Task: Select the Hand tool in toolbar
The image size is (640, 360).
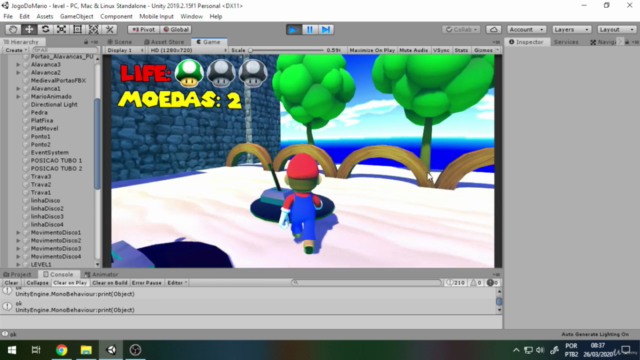Action: point(13,29)
